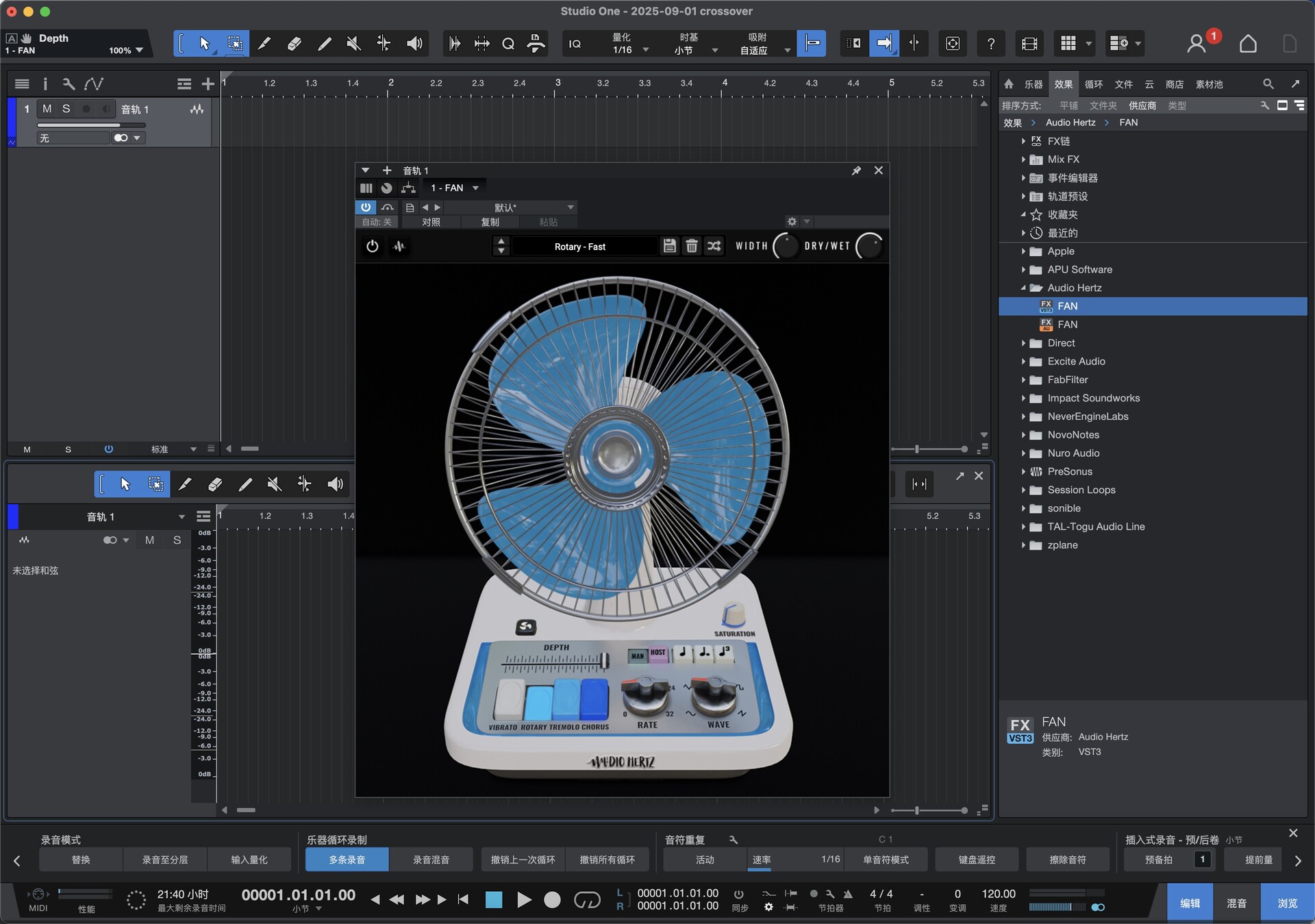1315x924 pixels.
Task: Open the 编辑 editor view tab
Action: tap(1190, 903)
